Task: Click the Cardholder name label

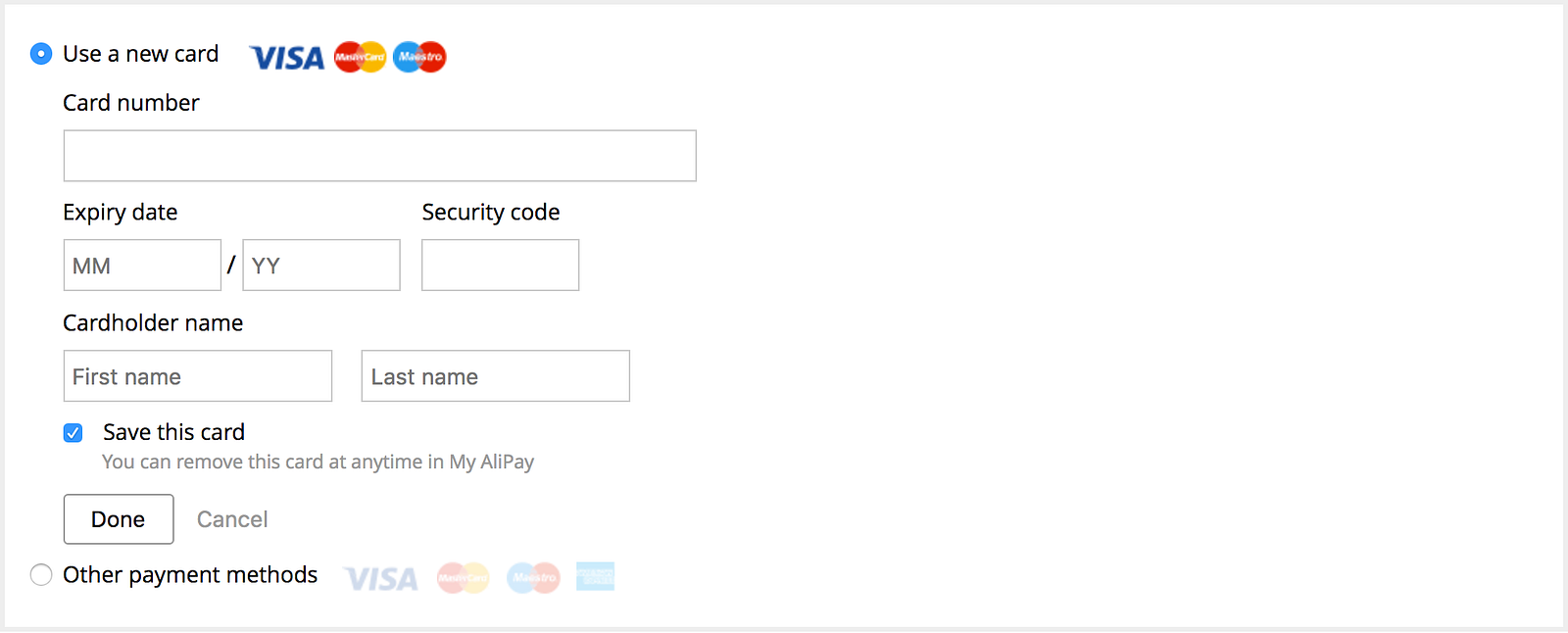Action: 153,323
